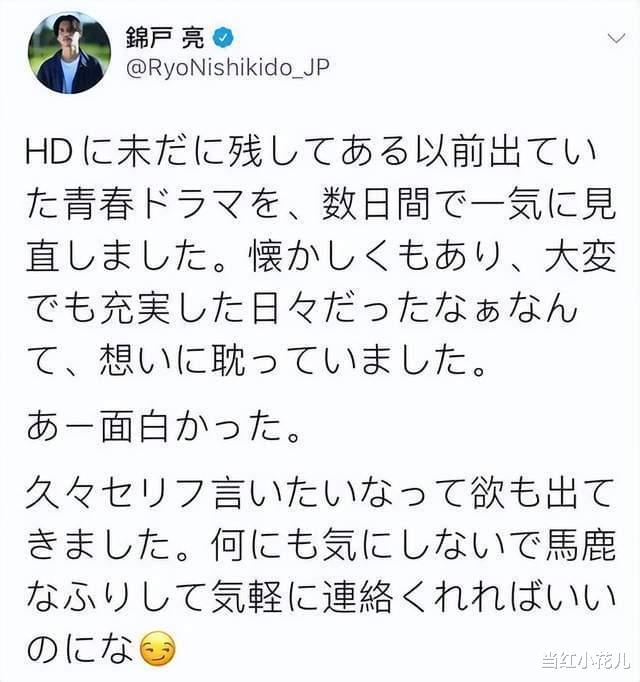Viewport: 640px width, 682px height.
Task: Click the line あー面白かった。
Action: [x=164, y=428]
